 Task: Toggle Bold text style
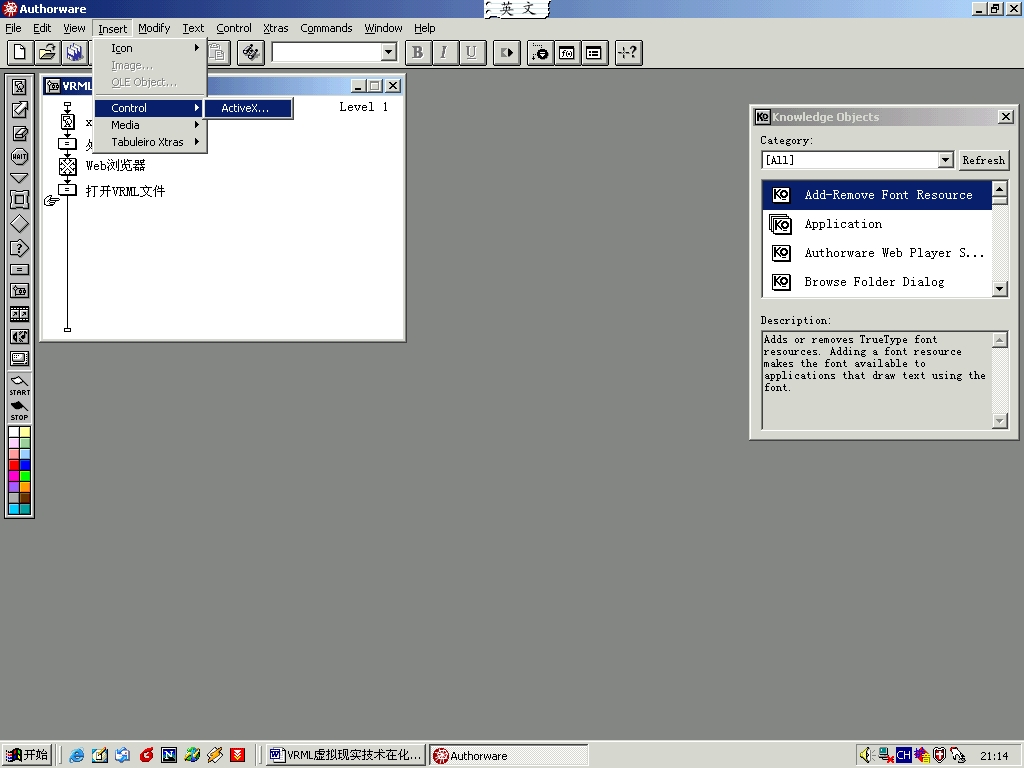(418, 53)
